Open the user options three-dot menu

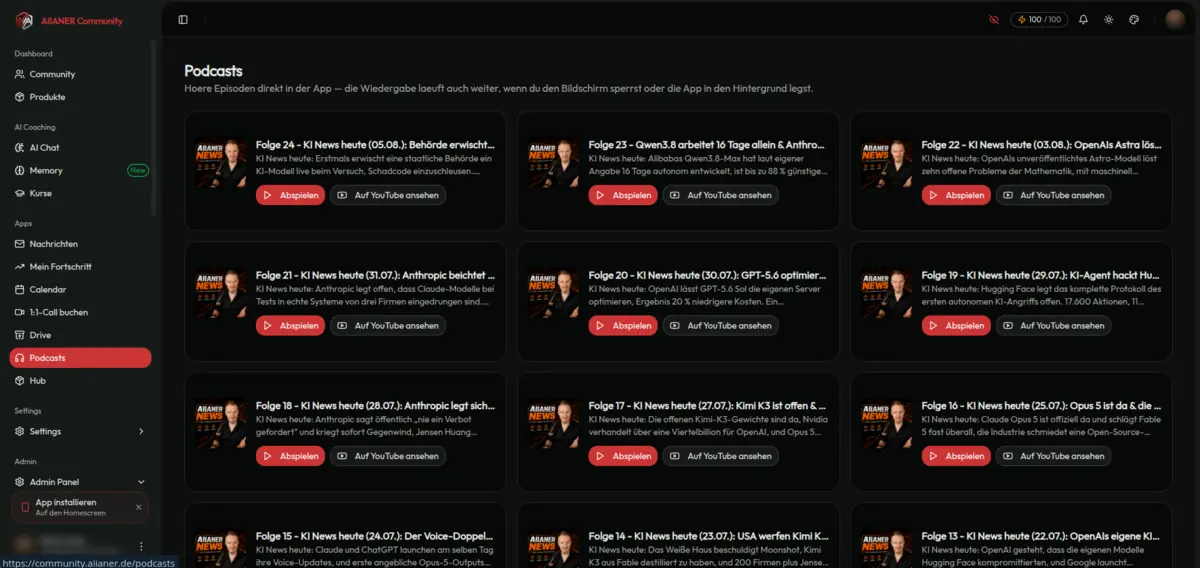[141, 547]
